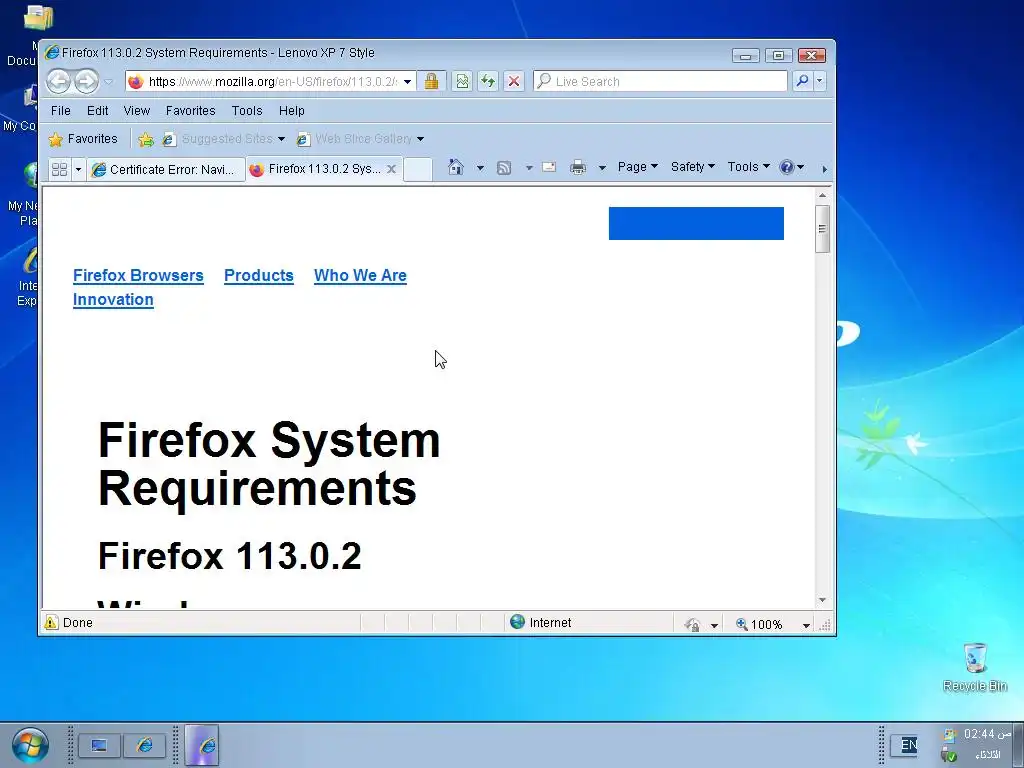1024x768 pixels.
Task: Click the EN language indicator
Action: tap(908, 745)
